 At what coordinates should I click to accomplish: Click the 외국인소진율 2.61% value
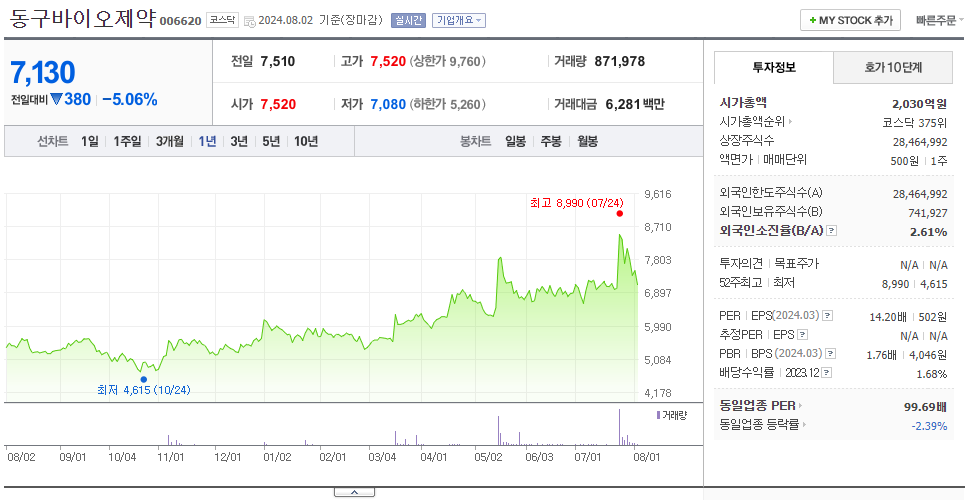tap(928, 231)
